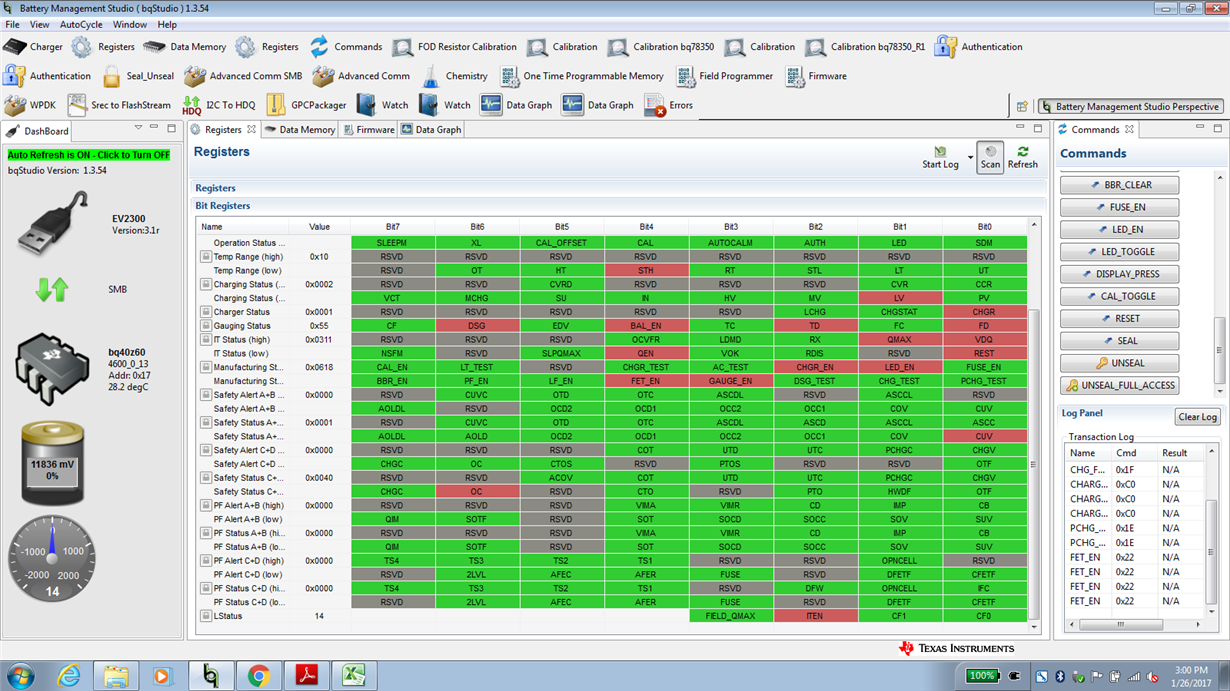The width and height of the screenshot is (1230, 691).
Task: Toggle the LStatus row expander box
Action: [205, 616]
